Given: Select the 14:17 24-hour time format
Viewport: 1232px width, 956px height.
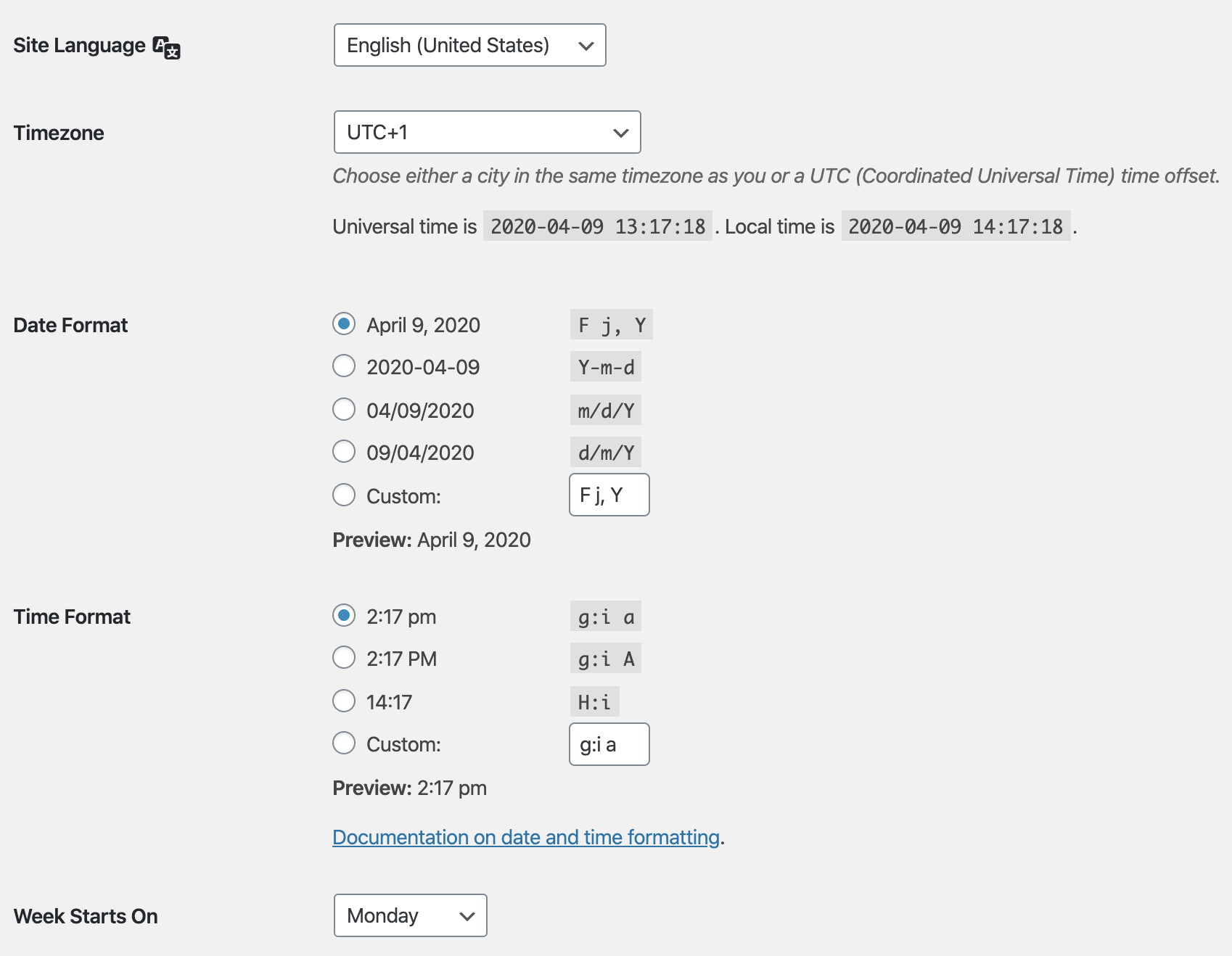Looking at the screenshot, I should point(344,701).
